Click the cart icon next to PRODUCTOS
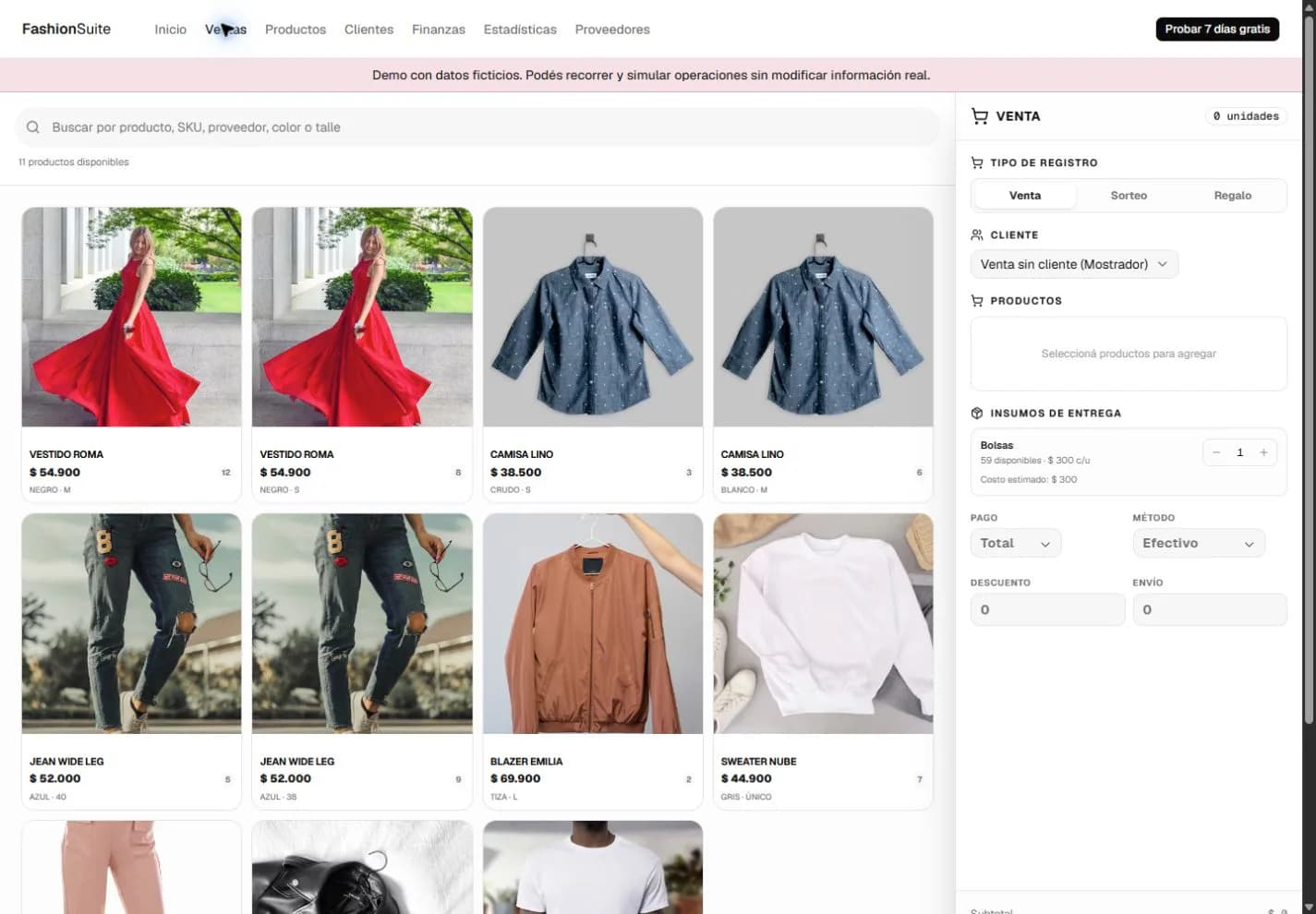This screenshot has width=1316, height=914. point(977,301)
